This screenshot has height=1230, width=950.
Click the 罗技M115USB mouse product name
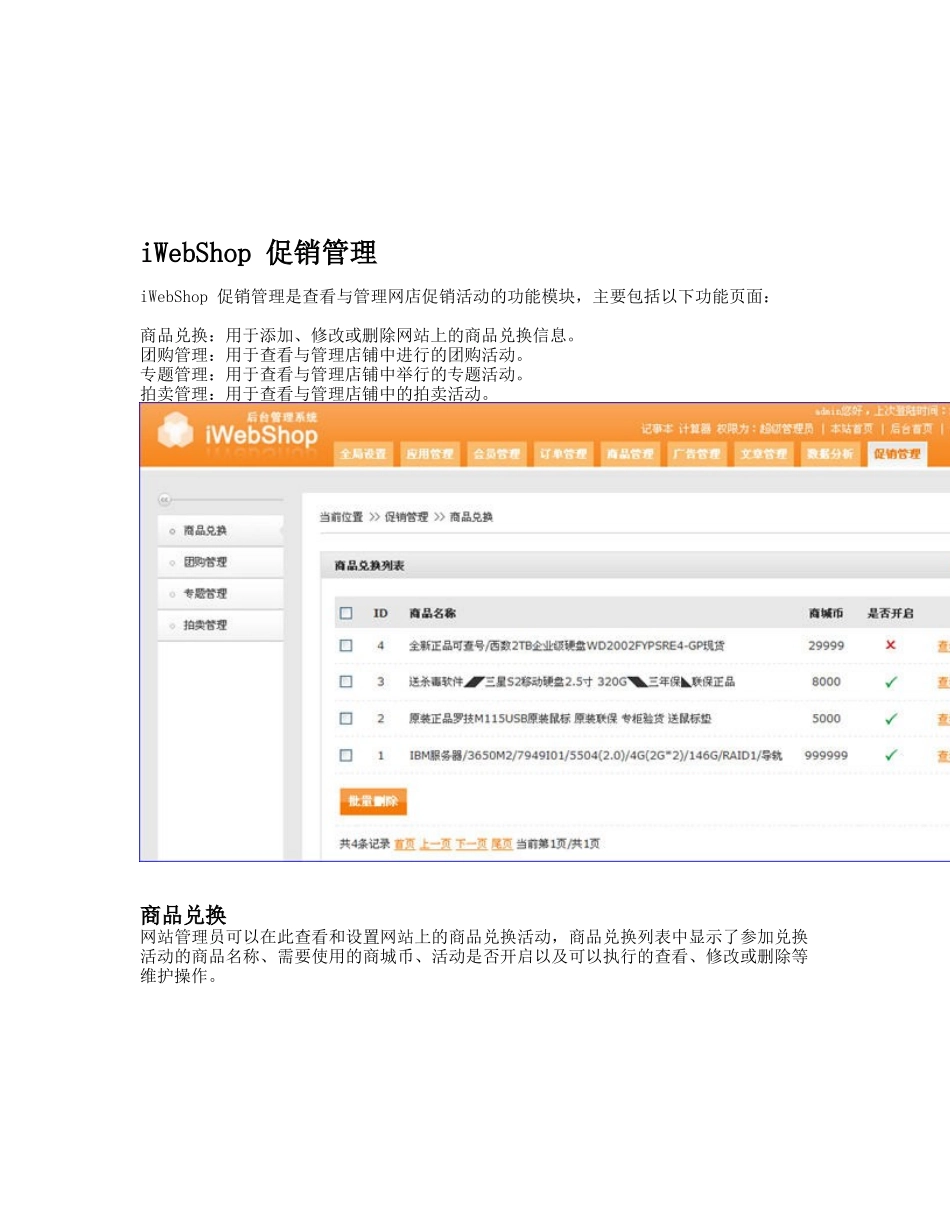point(561,719)
